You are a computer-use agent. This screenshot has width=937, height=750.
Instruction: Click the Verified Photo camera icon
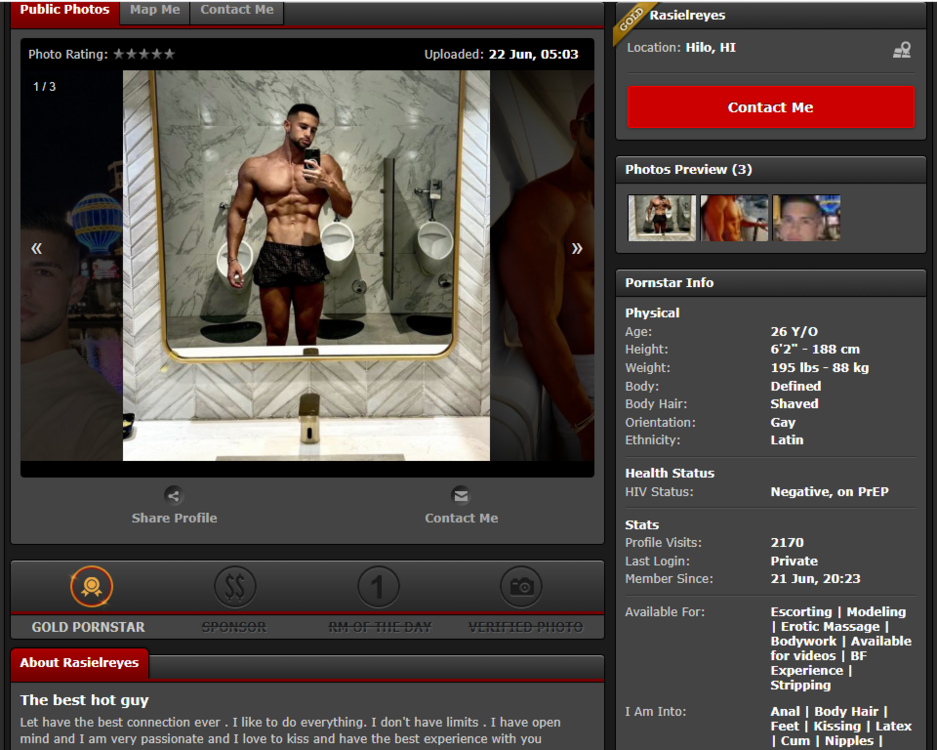[x=521, y=587]
